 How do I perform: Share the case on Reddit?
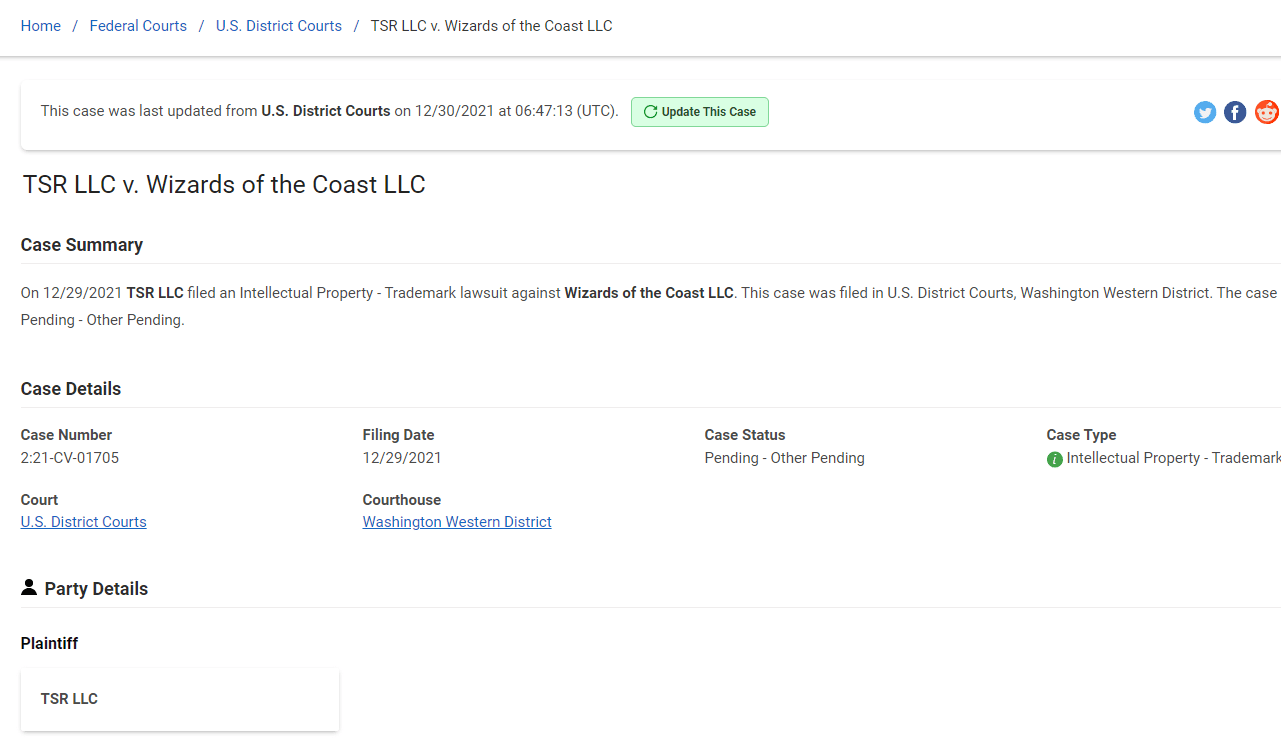(x=1267, y=112)
